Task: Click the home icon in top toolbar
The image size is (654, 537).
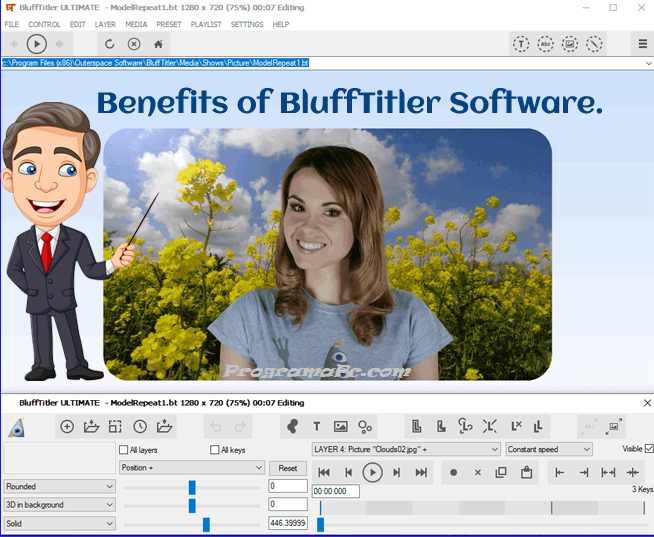Action: click(158, 44)
